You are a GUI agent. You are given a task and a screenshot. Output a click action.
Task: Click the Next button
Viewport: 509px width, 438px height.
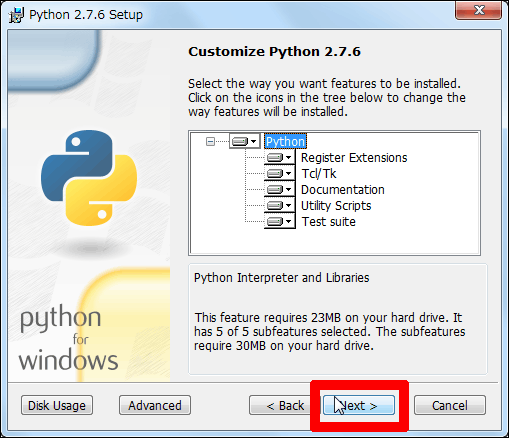tap(359, 405)
